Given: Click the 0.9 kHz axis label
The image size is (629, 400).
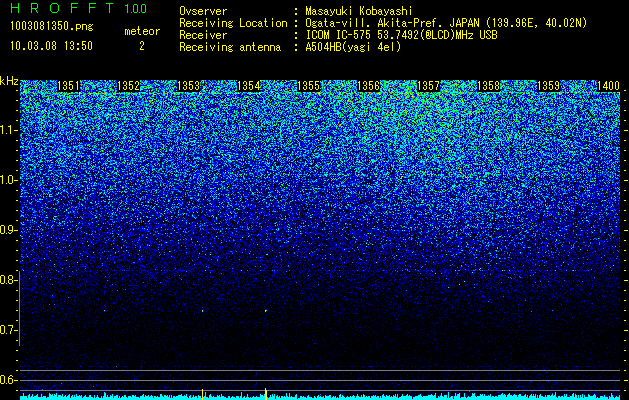Looking at the screenshot, I should pyautogui.click(x=7, y=230).
